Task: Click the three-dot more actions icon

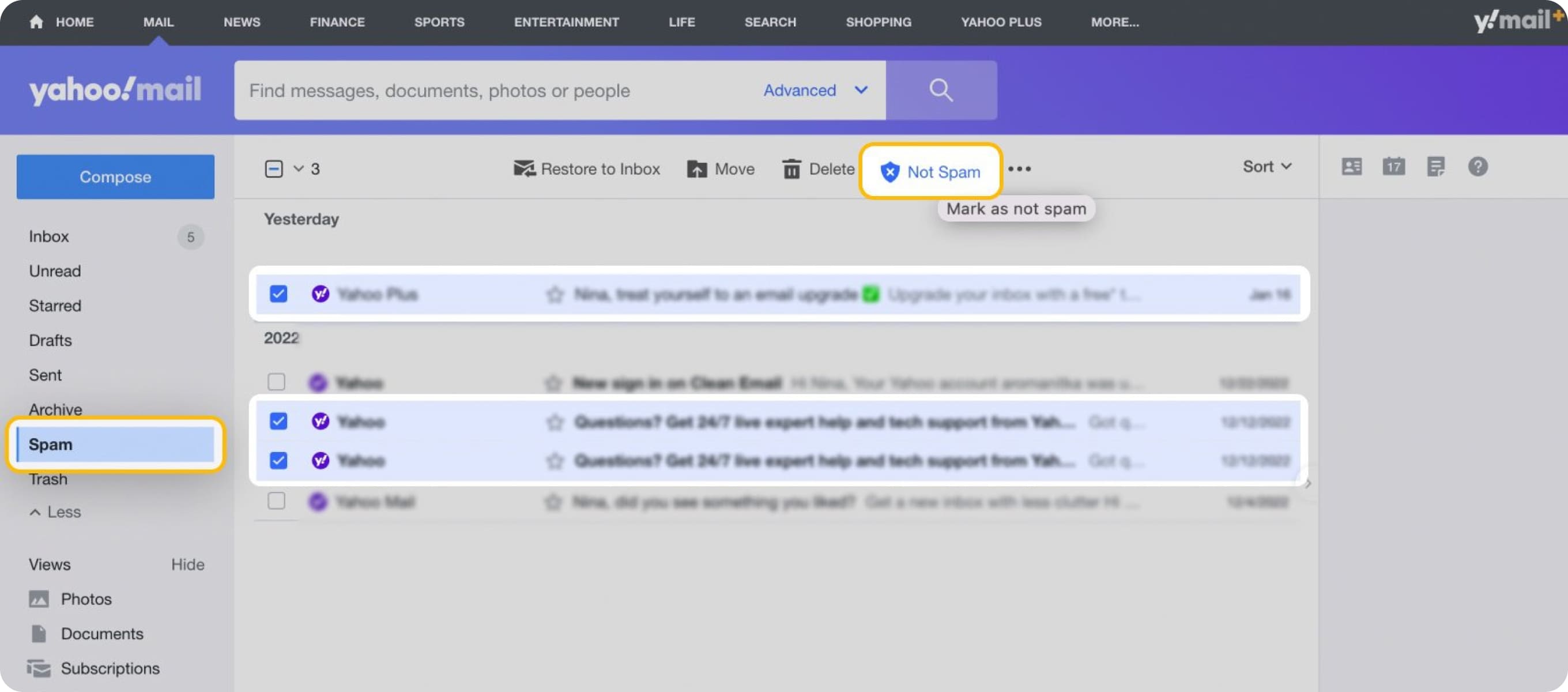Action: 1019,169
